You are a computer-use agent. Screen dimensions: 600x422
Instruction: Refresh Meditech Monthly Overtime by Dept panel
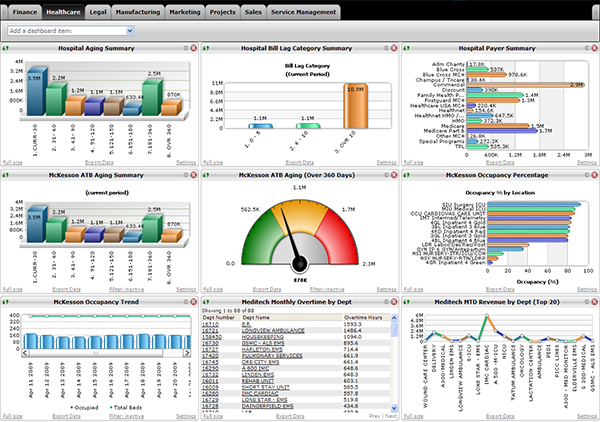[206, 302]
